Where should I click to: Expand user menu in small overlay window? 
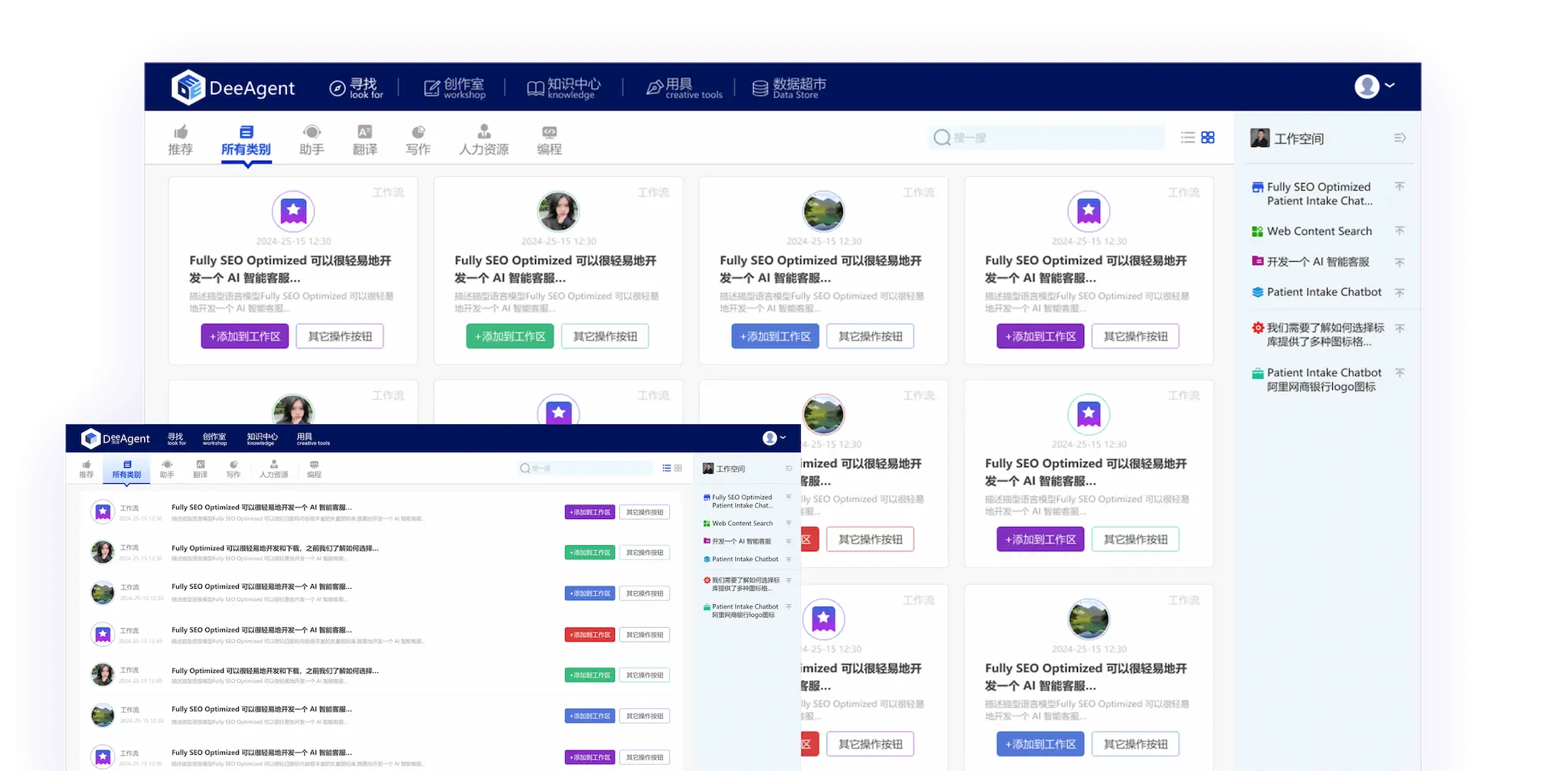(x=774, y=438)
